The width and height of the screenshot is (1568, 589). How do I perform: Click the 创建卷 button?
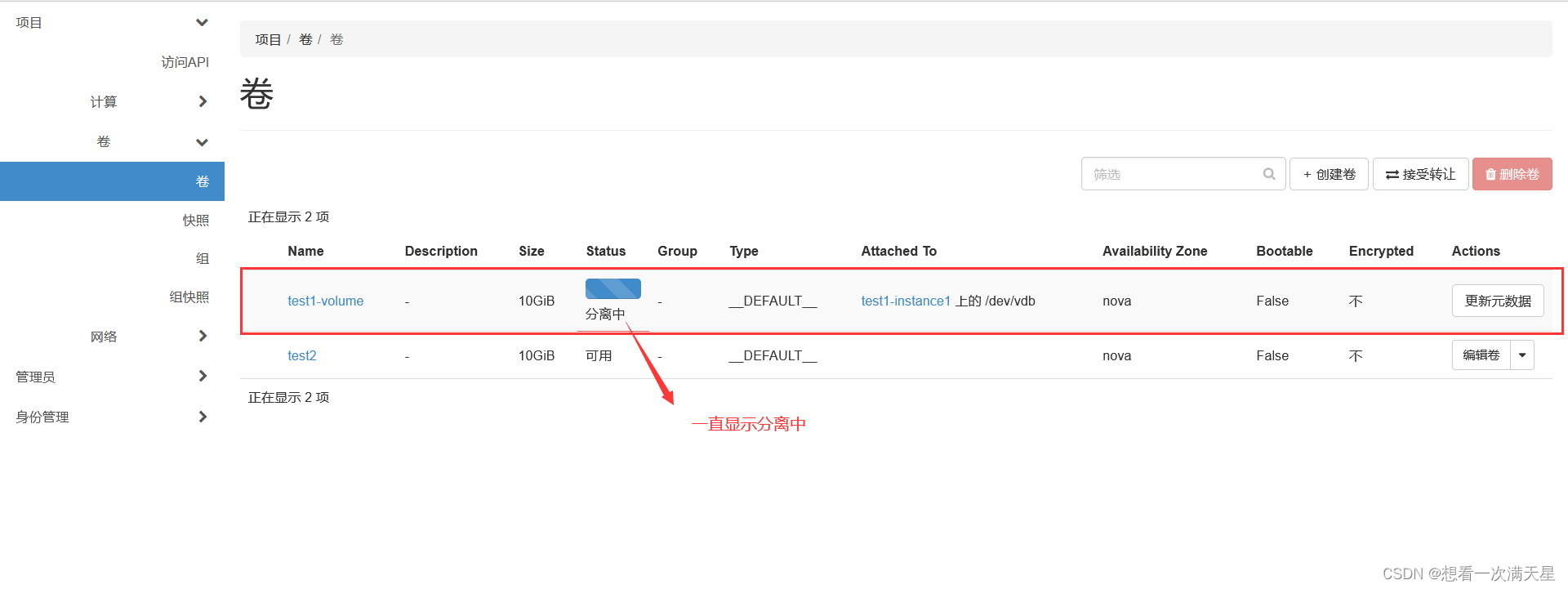1329,174
